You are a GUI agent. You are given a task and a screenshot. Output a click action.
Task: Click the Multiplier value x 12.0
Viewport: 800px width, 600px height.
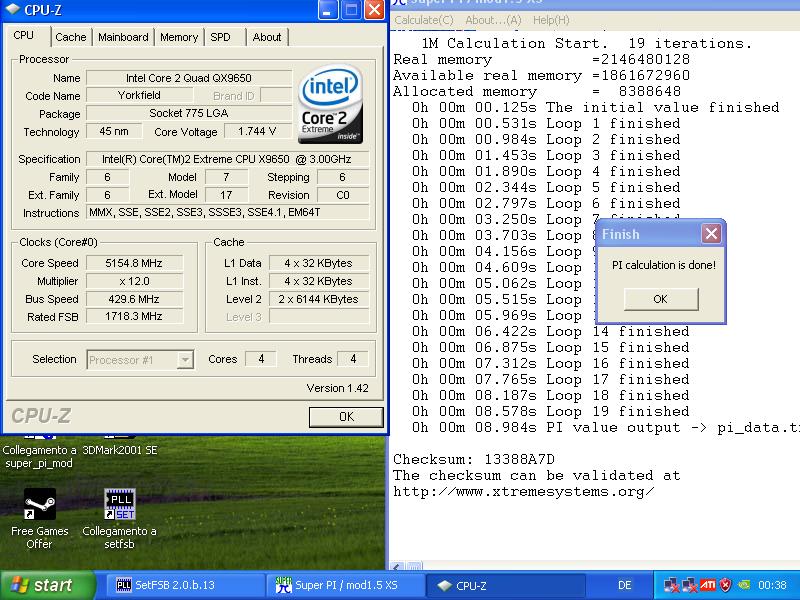(x=134, y=281)
